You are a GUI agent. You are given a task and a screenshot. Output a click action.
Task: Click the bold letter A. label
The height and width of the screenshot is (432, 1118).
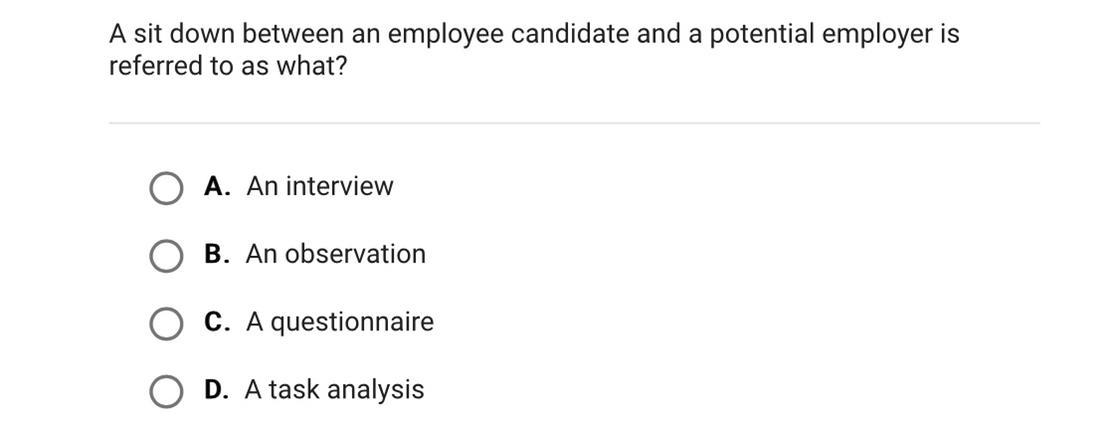(x=217, y=186)
